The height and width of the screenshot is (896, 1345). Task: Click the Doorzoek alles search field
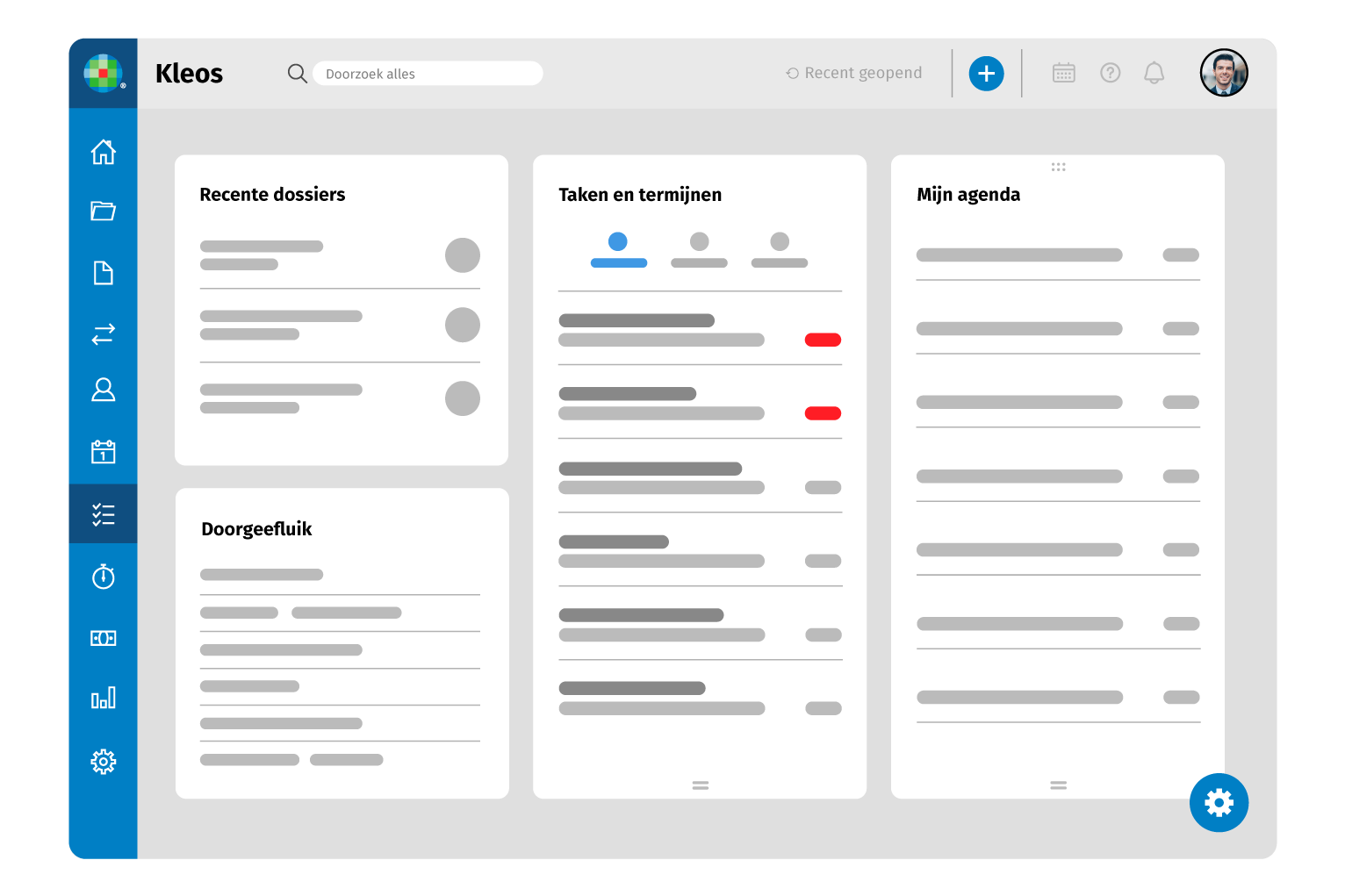click(428, 74)
